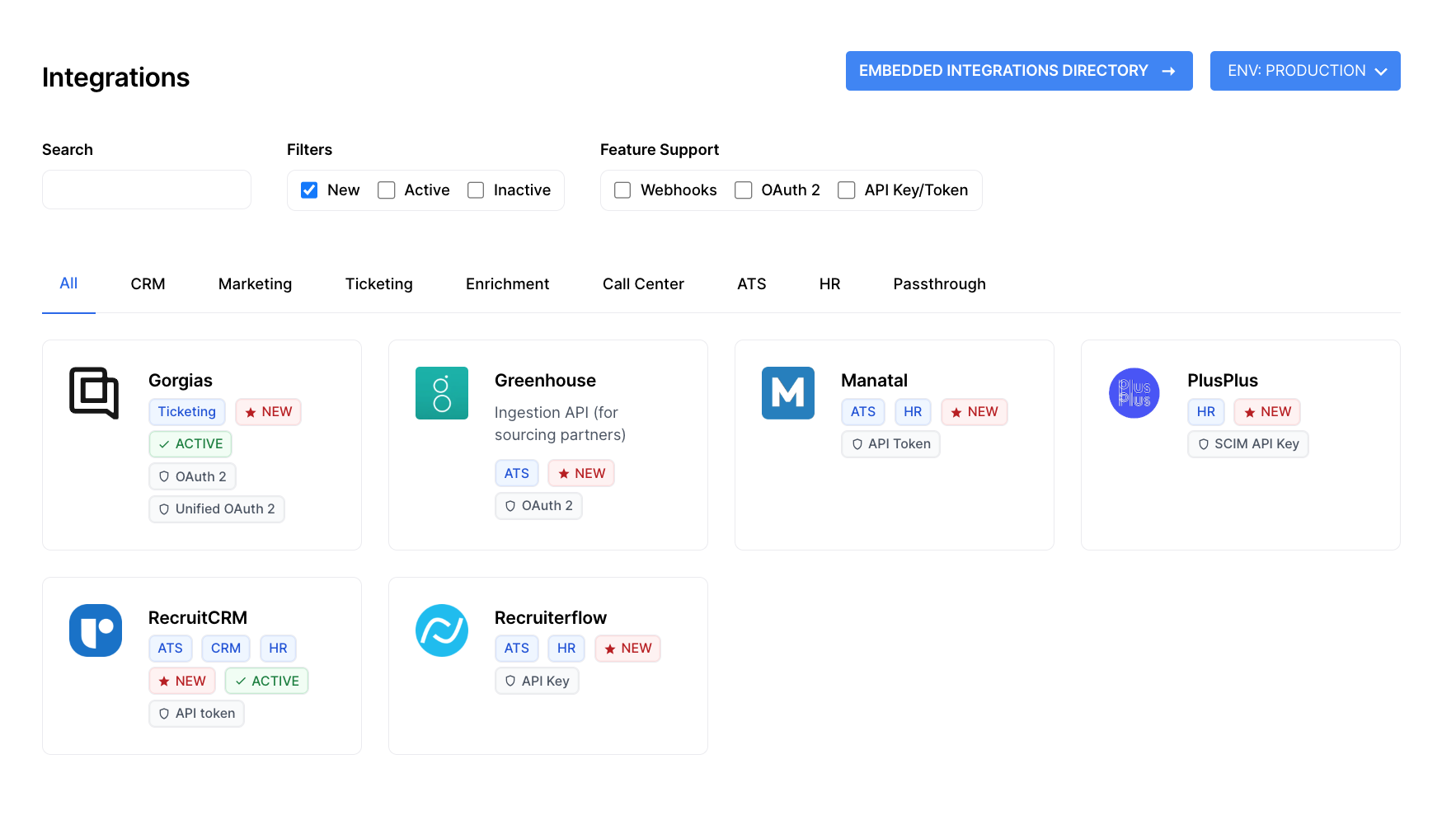Image resolution: width=1456 pixels, height=834 pixels.
Task: Enable the Active filter checkbox
Action: (x=387, y=190)
